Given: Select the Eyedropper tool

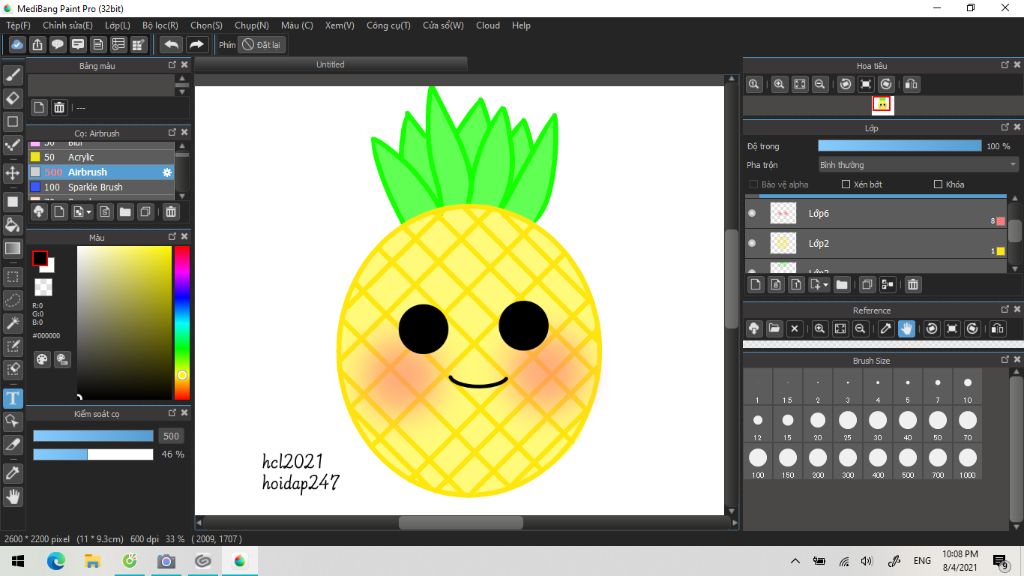Looking at the screenshot, I should click(x=12, y=473).
